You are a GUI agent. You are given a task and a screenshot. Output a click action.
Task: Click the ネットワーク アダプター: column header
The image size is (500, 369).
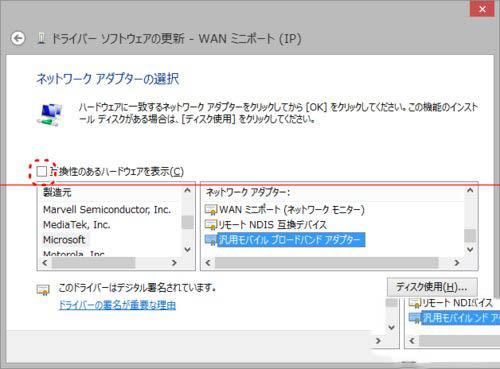point(248,192)
